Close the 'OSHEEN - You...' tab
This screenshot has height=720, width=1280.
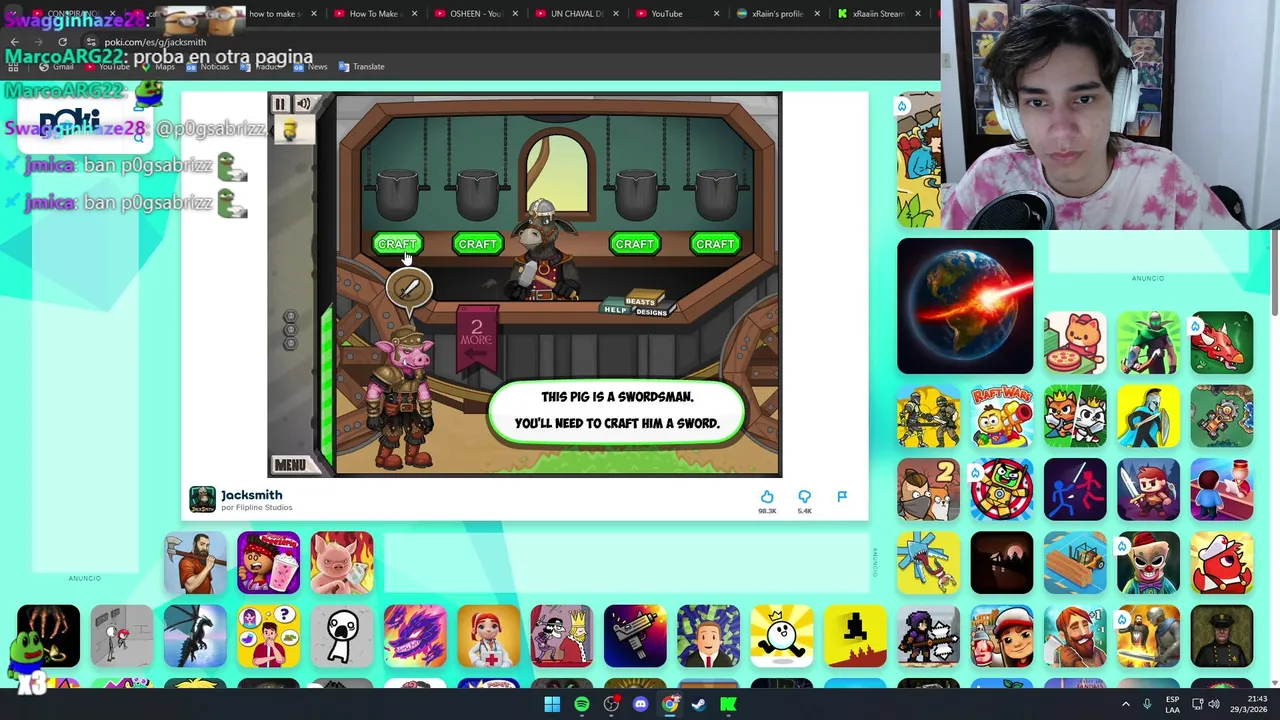[x=515, y=14]
